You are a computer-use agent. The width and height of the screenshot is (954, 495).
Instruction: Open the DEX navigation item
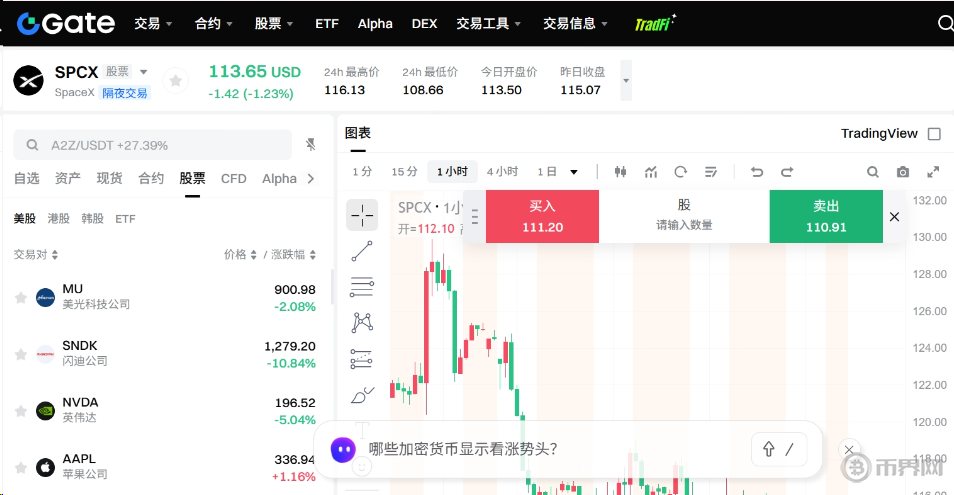[x=424, y=24]
